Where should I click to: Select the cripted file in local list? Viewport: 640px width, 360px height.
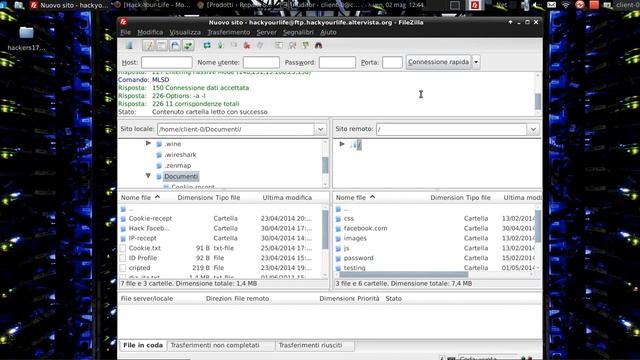pos(140,268)
